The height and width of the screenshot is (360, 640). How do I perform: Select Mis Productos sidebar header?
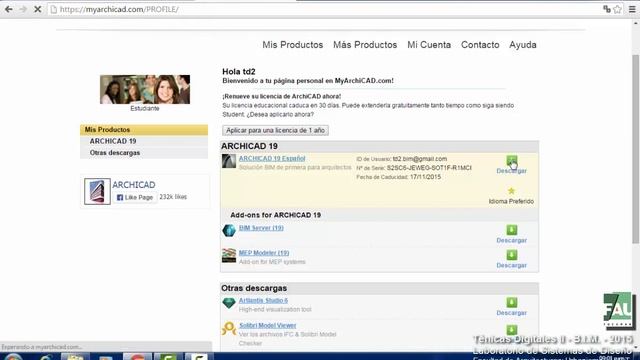click(144, 130)
